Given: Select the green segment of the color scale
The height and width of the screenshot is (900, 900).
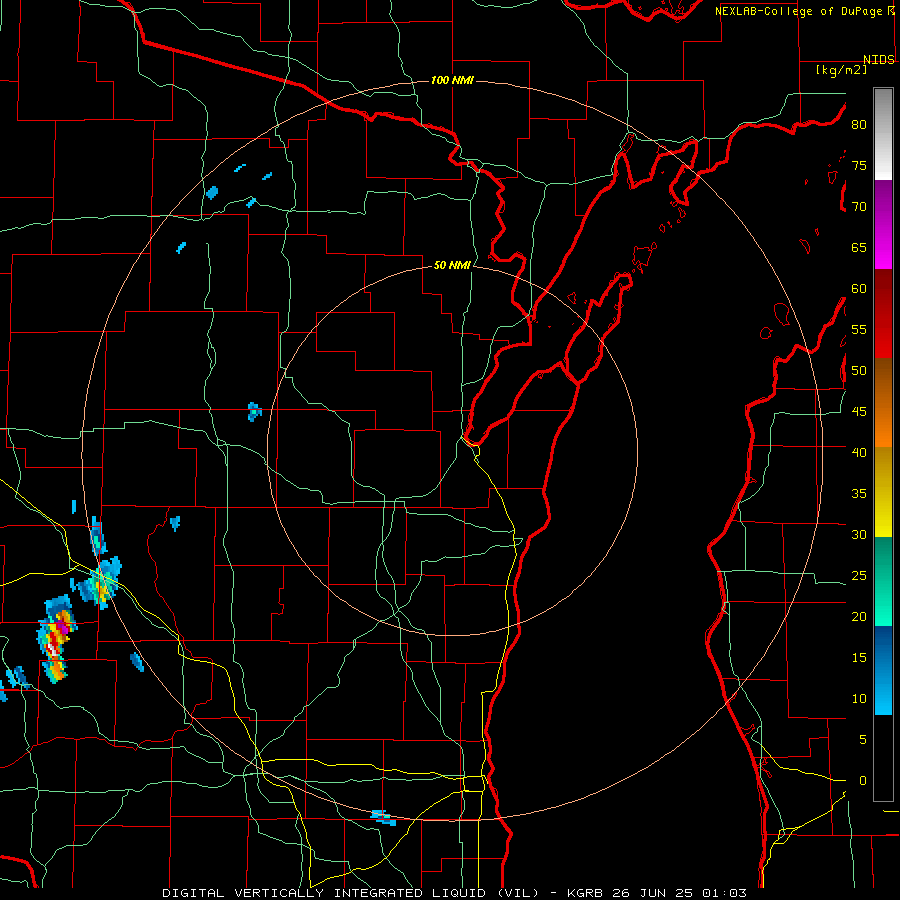Looking at the screenshot, I should 883,581.
